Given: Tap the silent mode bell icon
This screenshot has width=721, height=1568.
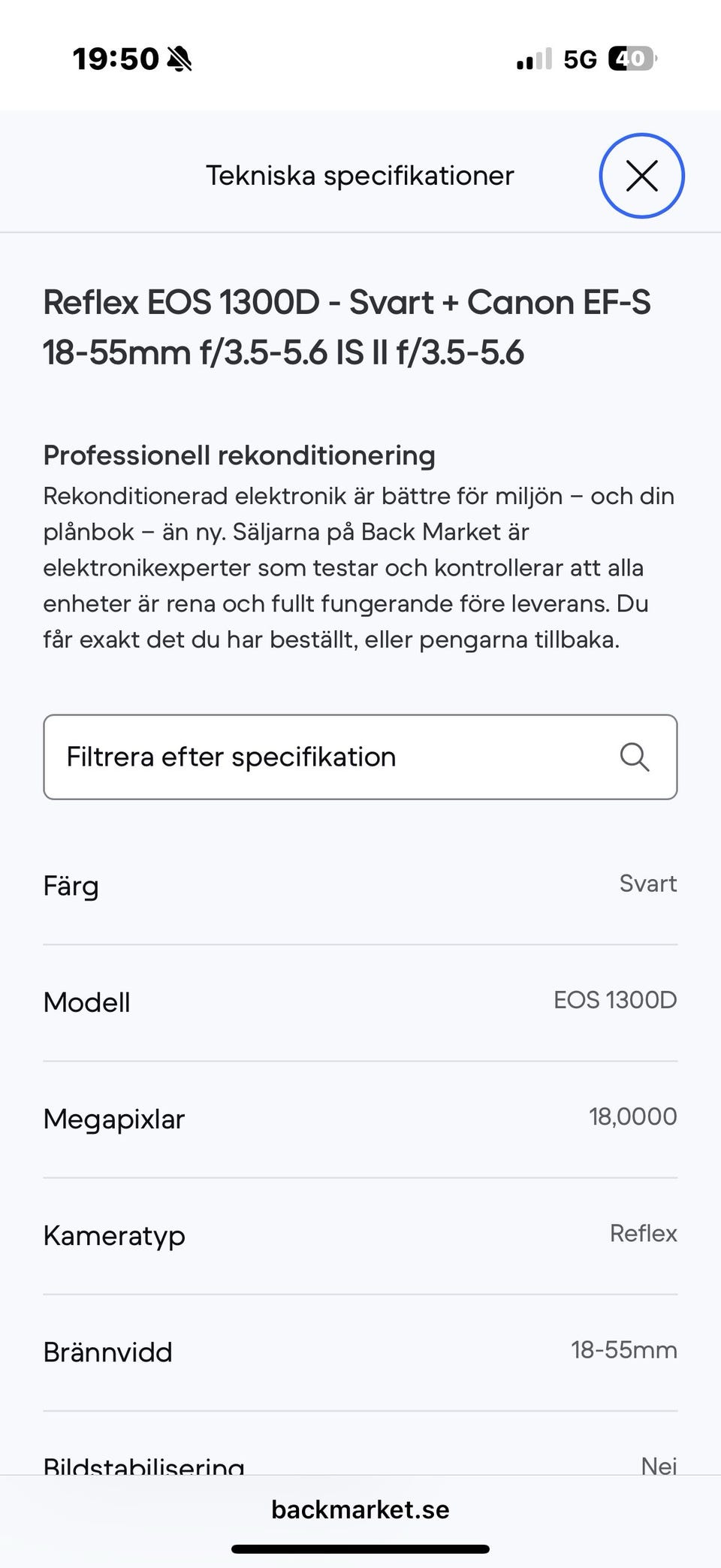Looking at the screenshot, I should pos(179,59).
